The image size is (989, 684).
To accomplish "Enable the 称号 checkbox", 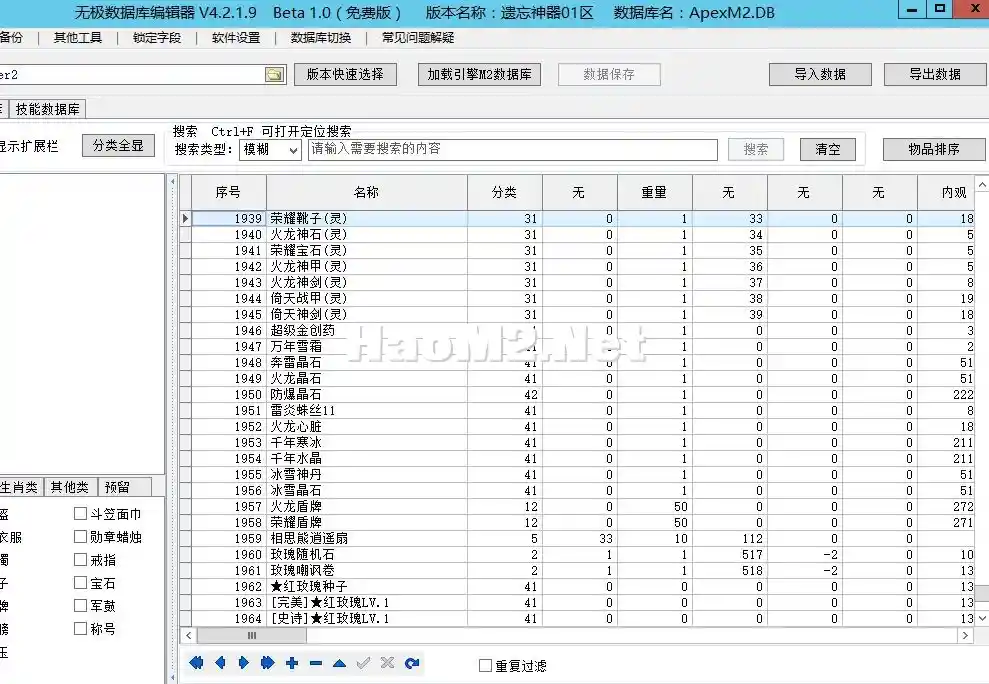I will pos(80,628).
